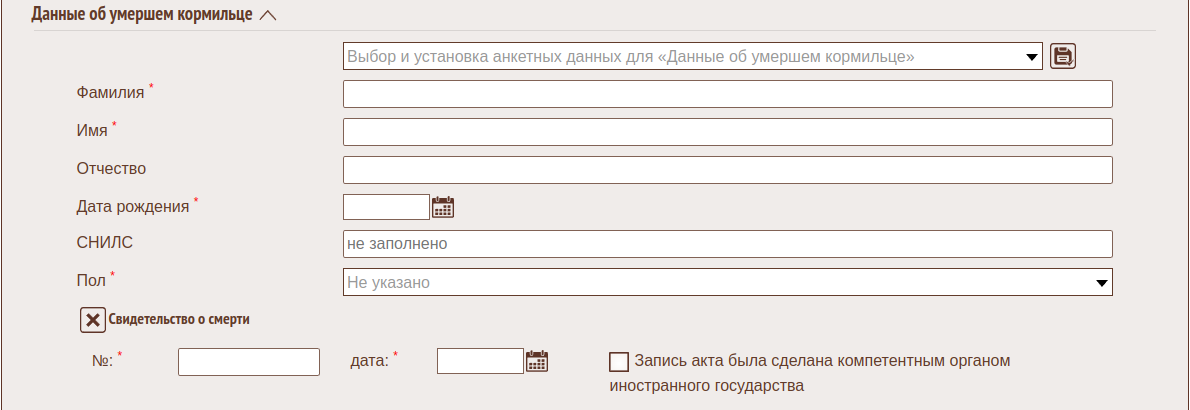Image resolution: width=1190 pixels, height=410 pixels.
Task: Click the «Данные об умершем кормильце» header text
Action: (142, 16)
